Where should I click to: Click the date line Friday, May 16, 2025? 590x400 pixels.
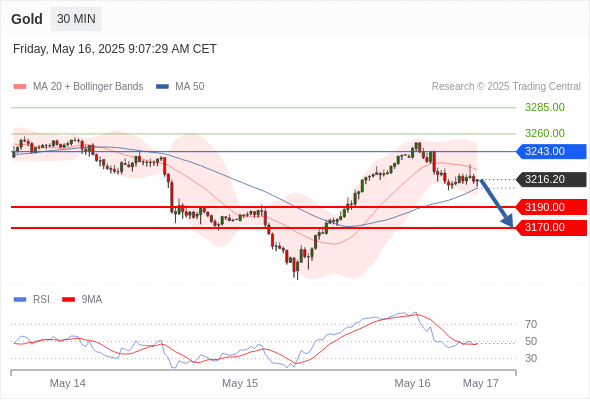coord(115,49)
